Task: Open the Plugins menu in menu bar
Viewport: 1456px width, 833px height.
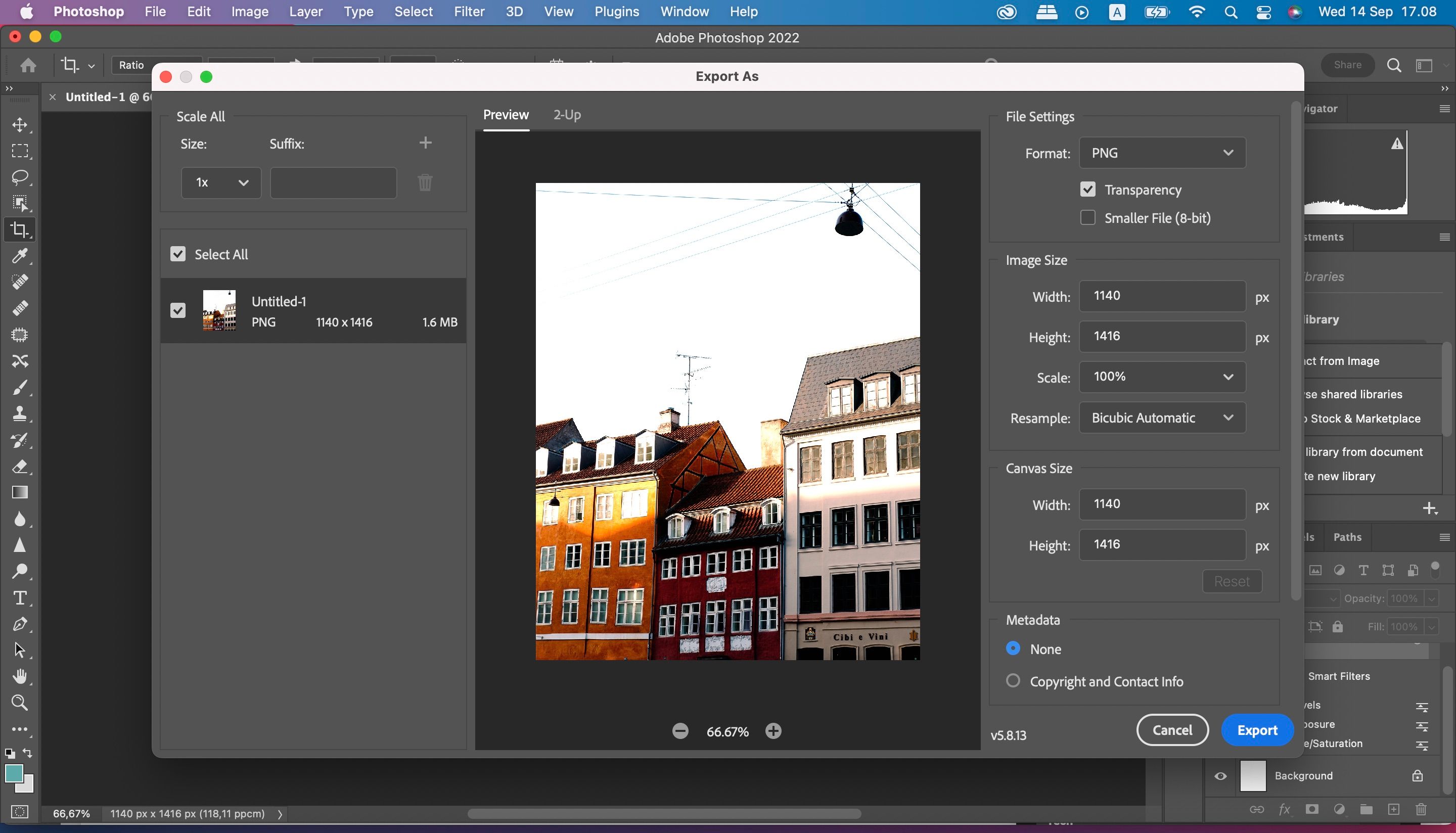Action: (615, 11)
